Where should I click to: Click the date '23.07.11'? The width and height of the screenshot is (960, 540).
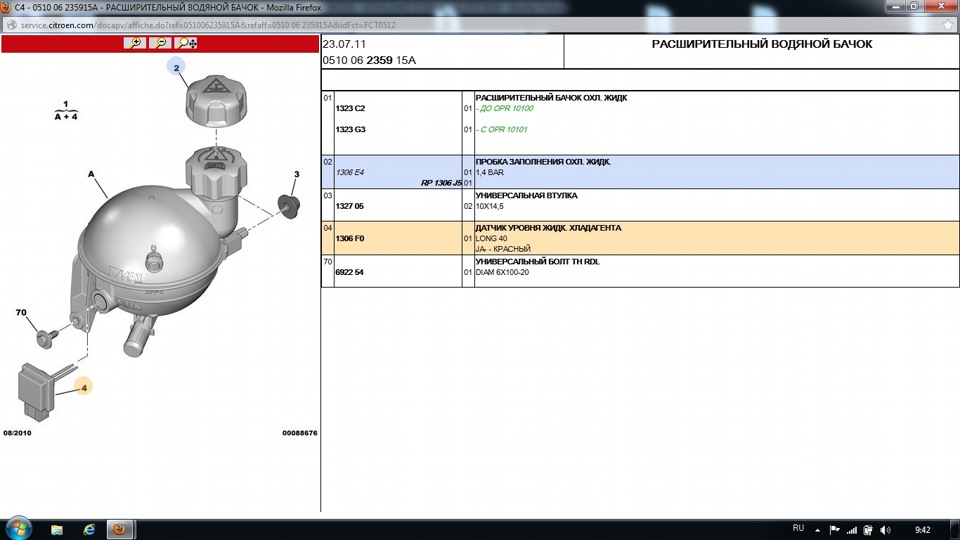[344, 44]
